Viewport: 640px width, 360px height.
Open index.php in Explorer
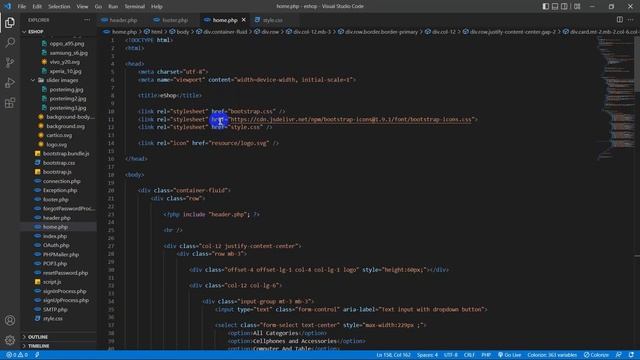pyautogui.click(x=55, y=236)
